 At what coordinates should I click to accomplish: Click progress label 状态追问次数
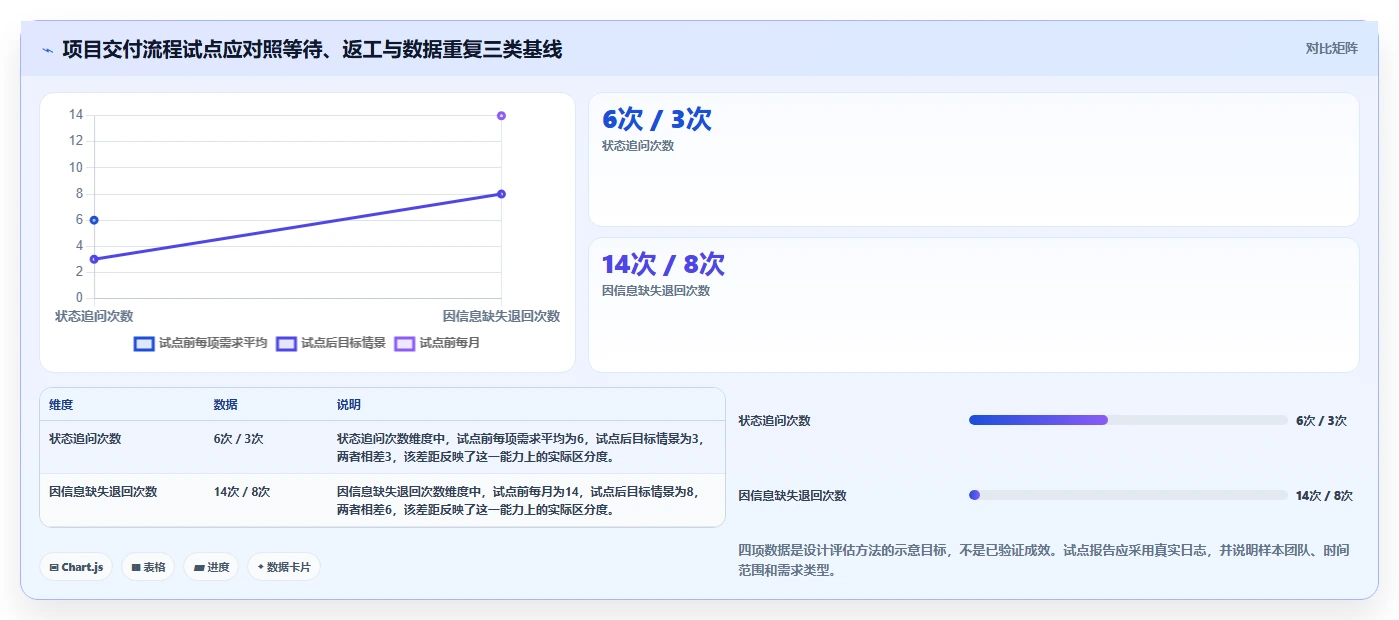(x=774, y=421)
